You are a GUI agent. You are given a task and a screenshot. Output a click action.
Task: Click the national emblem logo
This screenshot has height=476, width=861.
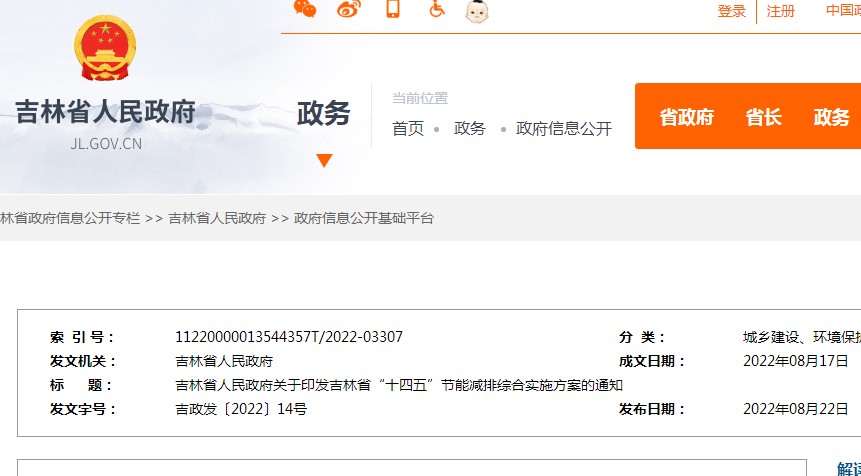point(105,48)
